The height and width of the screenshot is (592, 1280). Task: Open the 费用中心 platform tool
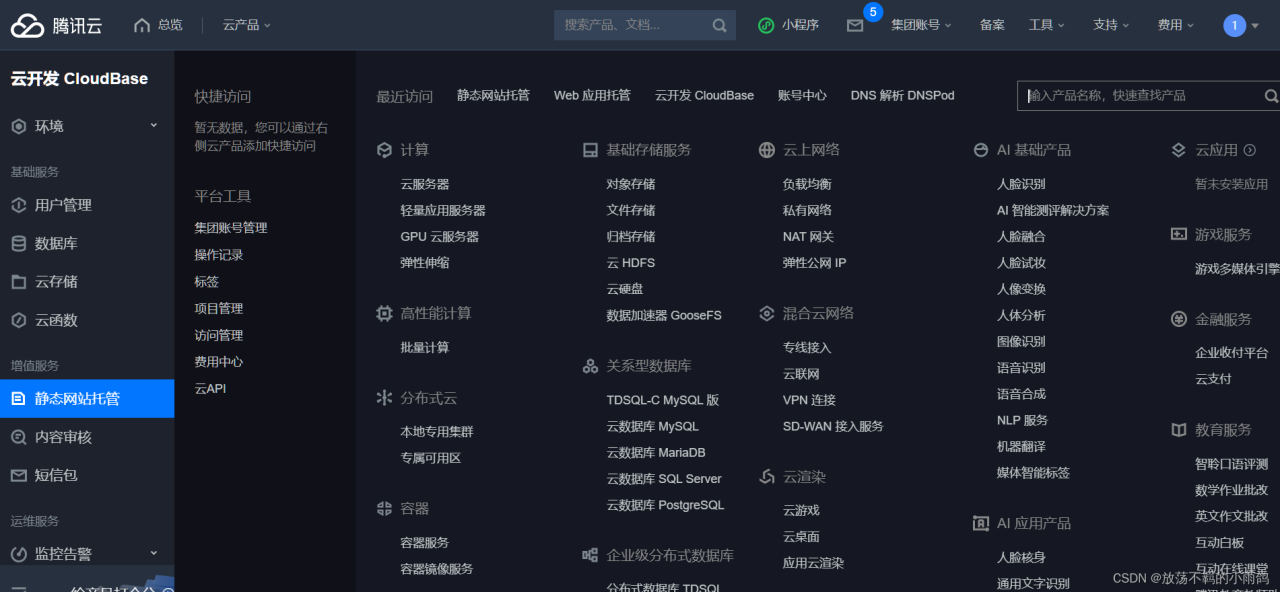point(219,362)
